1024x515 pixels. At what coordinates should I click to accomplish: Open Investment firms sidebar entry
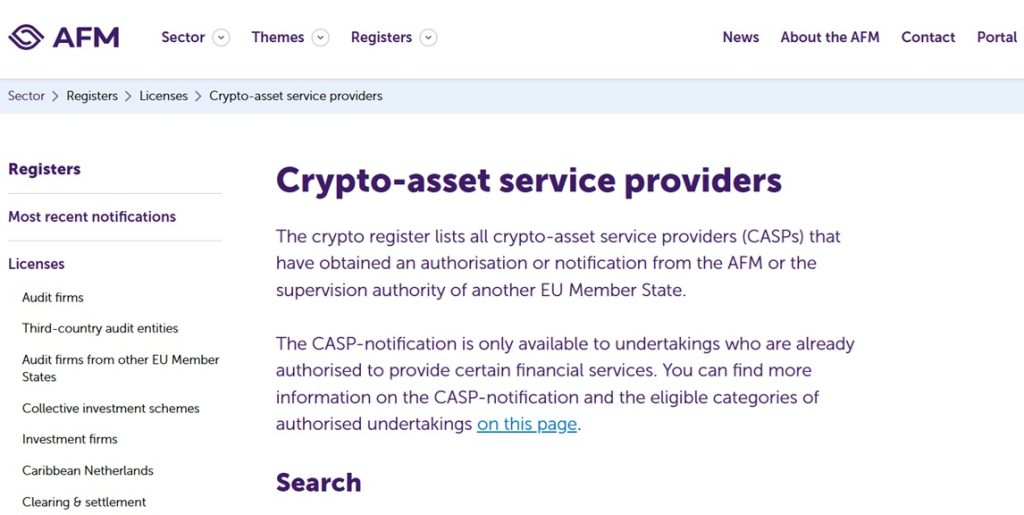[70, 439]
